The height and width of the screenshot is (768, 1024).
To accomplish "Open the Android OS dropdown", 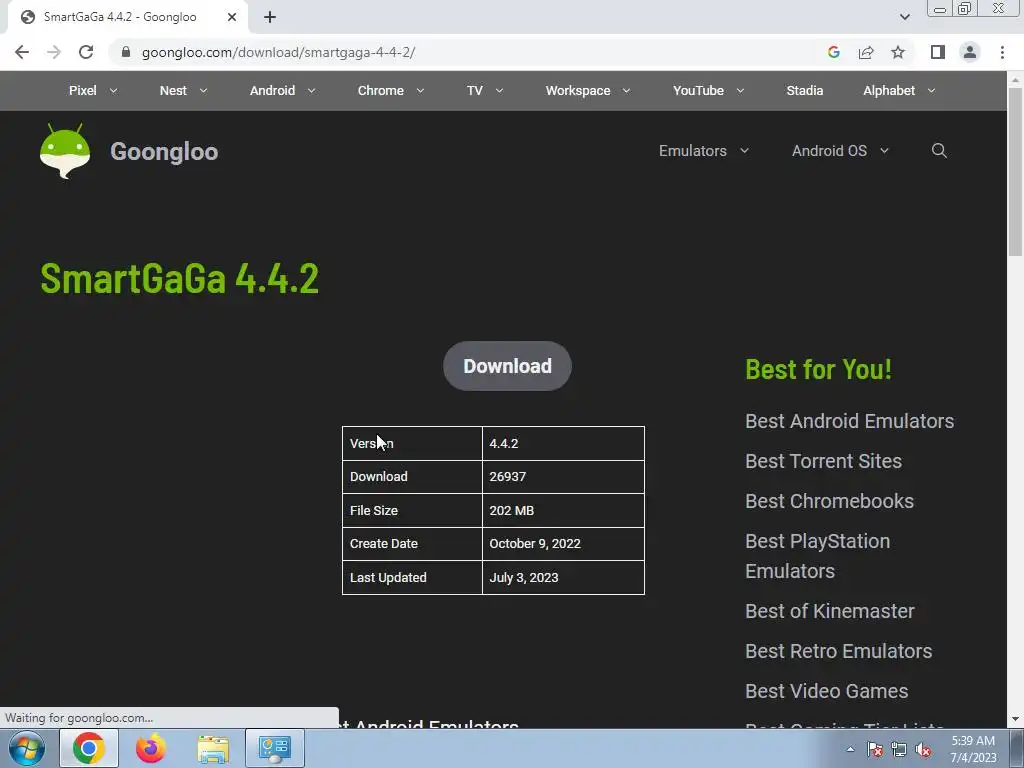I will (x=840, y=151).
